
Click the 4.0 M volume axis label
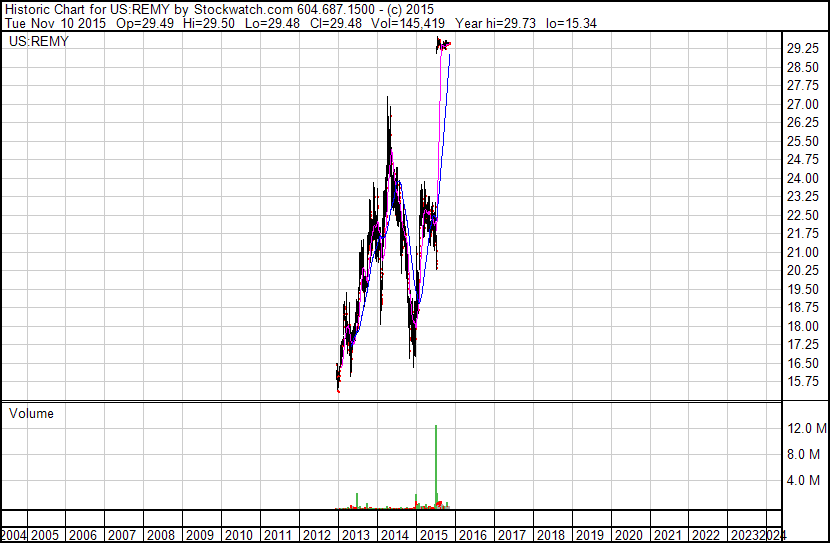(x=804, y=480)
